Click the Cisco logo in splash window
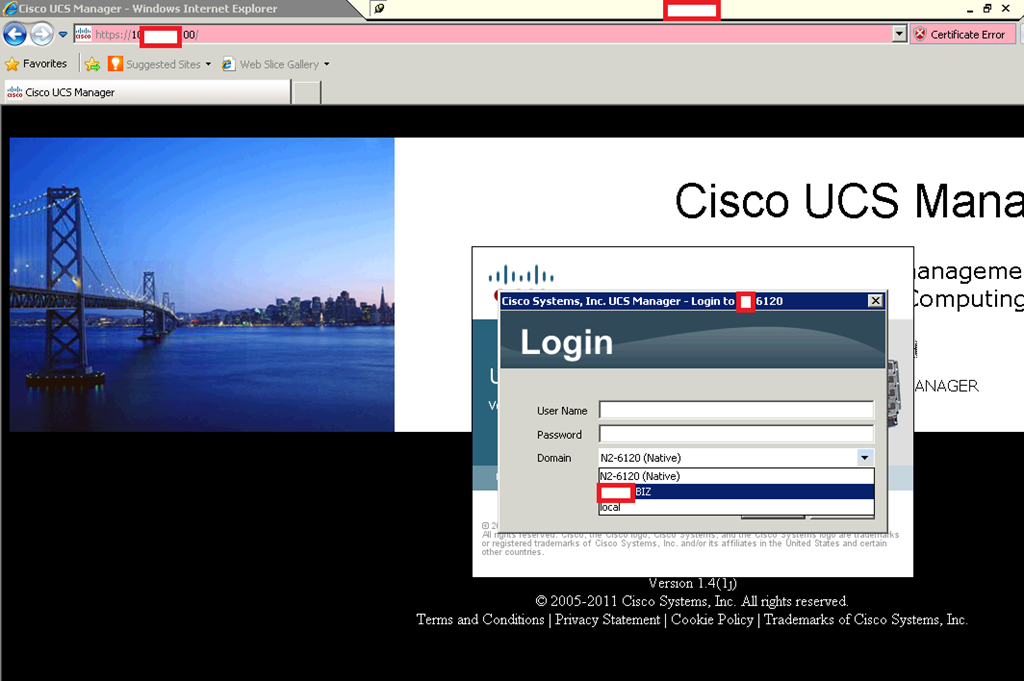 click(x=520, y=277)
